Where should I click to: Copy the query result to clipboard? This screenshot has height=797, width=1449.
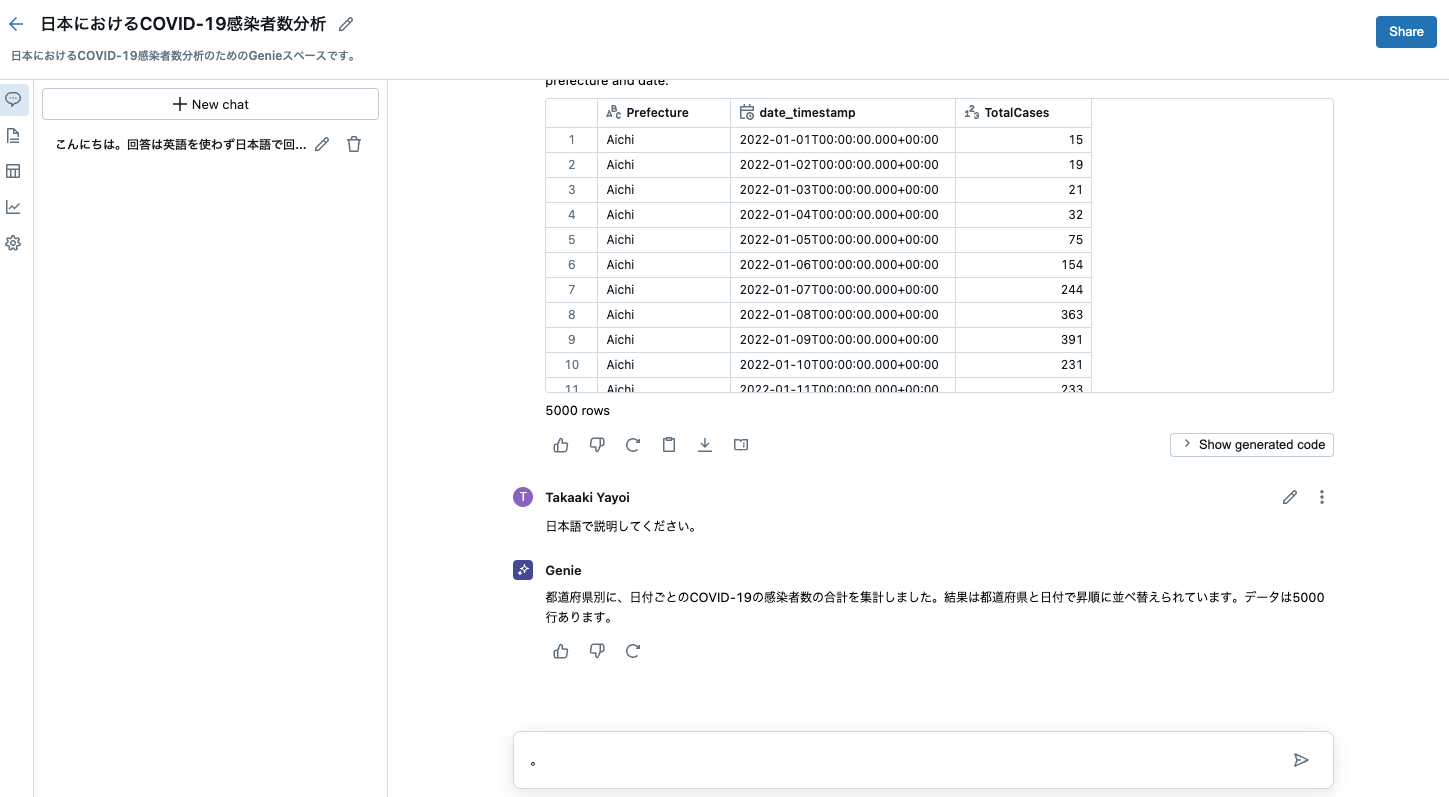click(669, 444)
